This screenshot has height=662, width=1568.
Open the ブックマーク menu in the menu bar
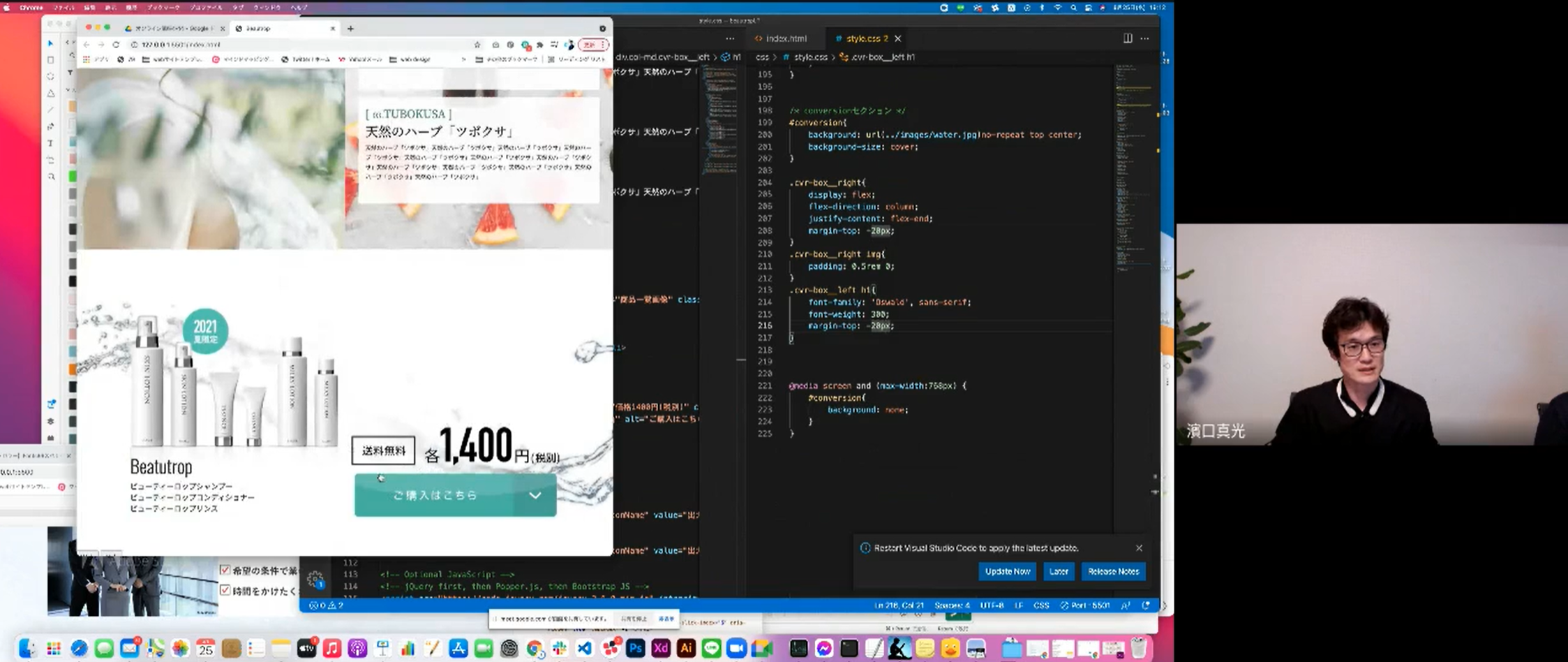[163, 7]
